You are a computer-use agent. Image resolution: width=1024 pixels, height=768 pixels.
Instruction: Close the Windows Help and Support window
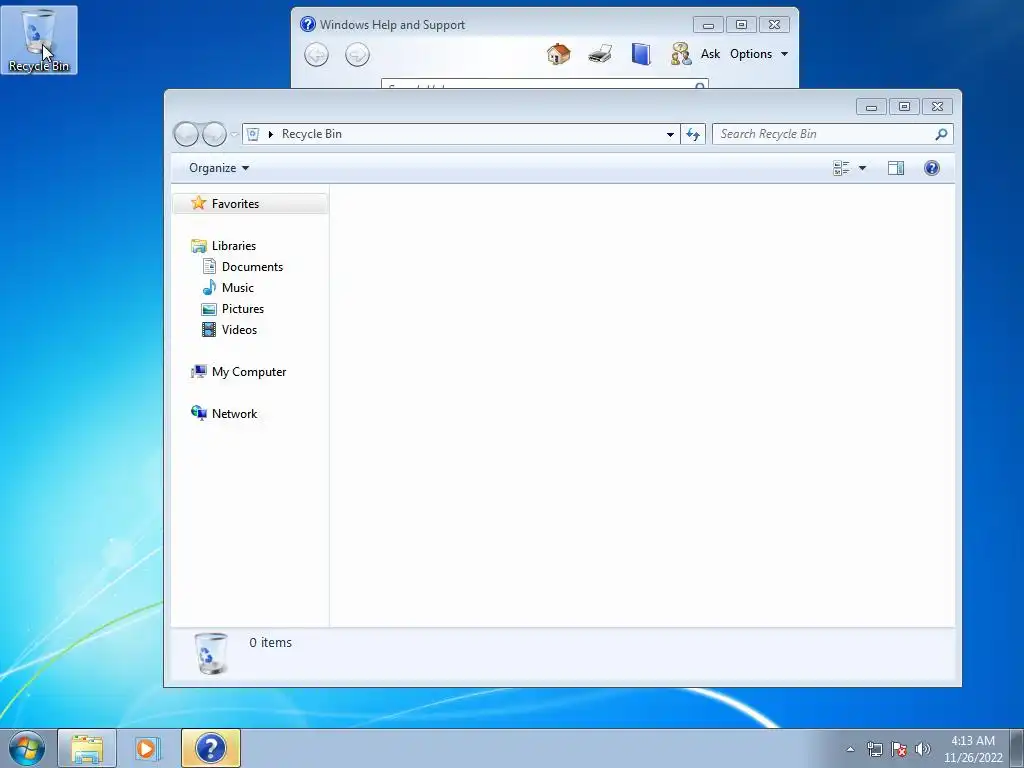tap(775, 25)
